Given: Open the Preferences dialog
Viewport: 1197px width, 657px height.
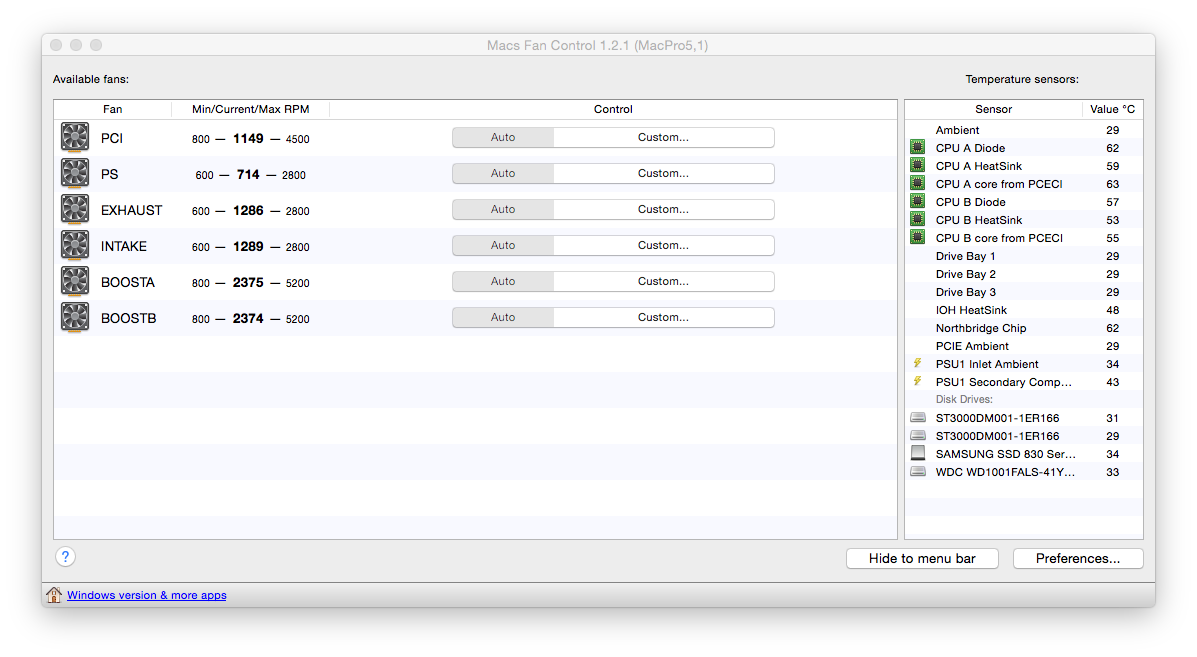Looking at the screenshot, I should click(x=1078, y=559).
